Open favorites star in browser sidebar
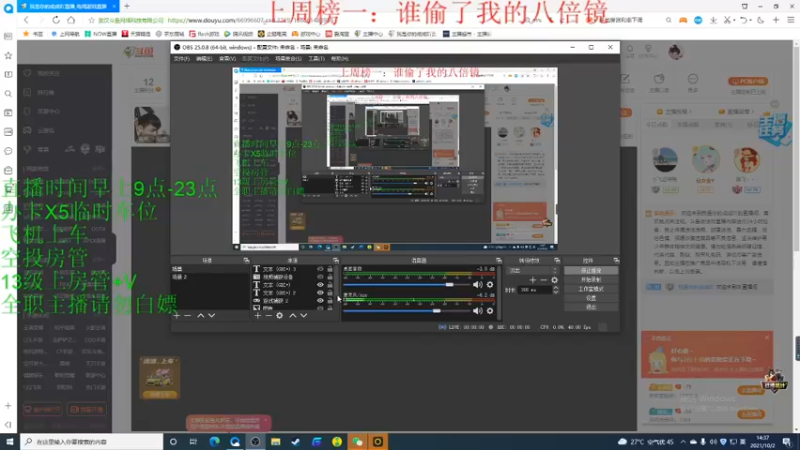800x450 pixels. tap(8, 55)
